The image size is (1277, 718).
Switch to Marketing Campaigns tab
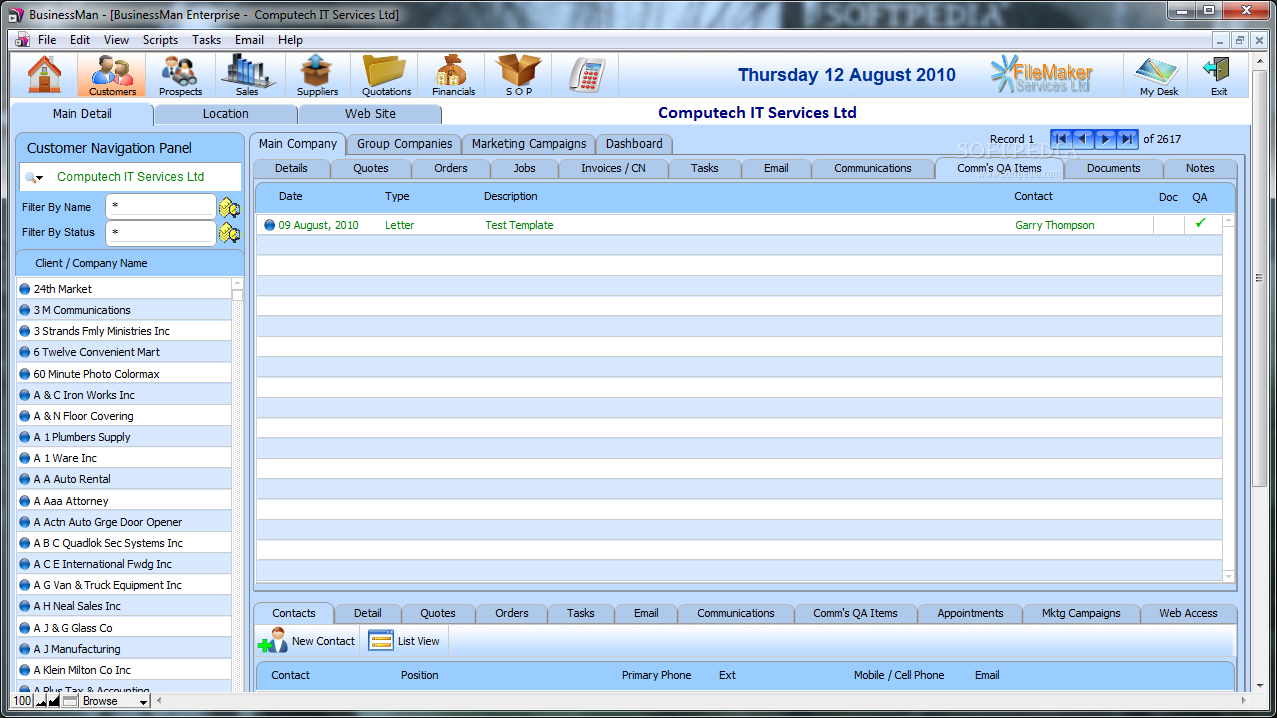point(529,144)
